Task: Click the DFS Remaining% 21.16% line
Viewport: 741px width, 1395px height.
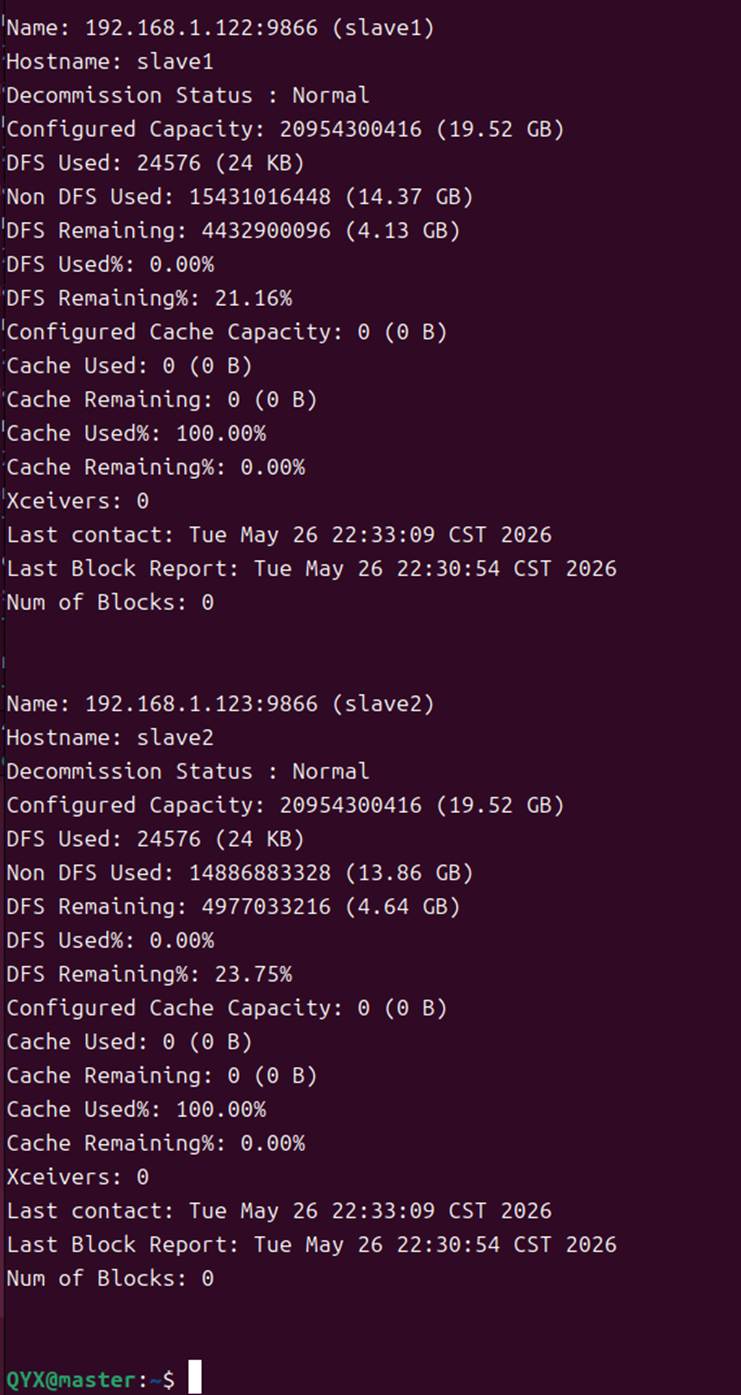Action: coord(149,298)
